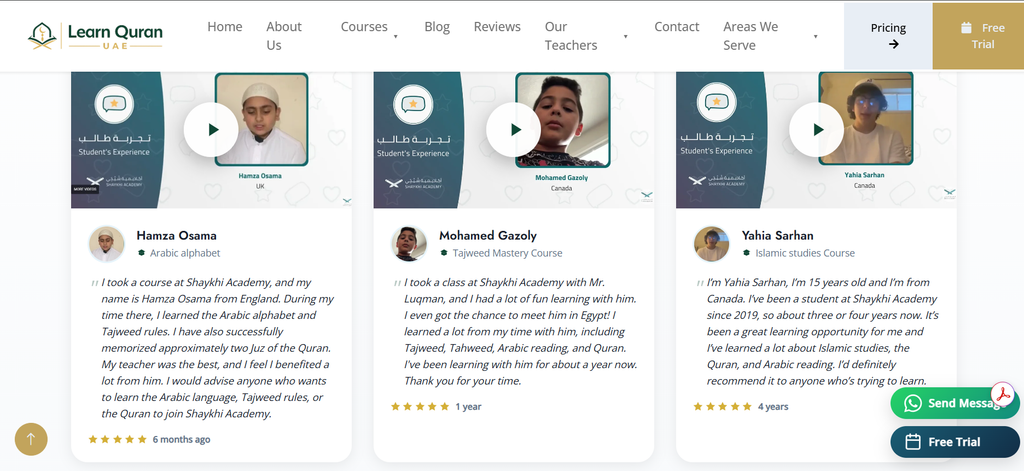The image size is (1024, 471).
Task: Go to the Home page
Action: (225, 27)
